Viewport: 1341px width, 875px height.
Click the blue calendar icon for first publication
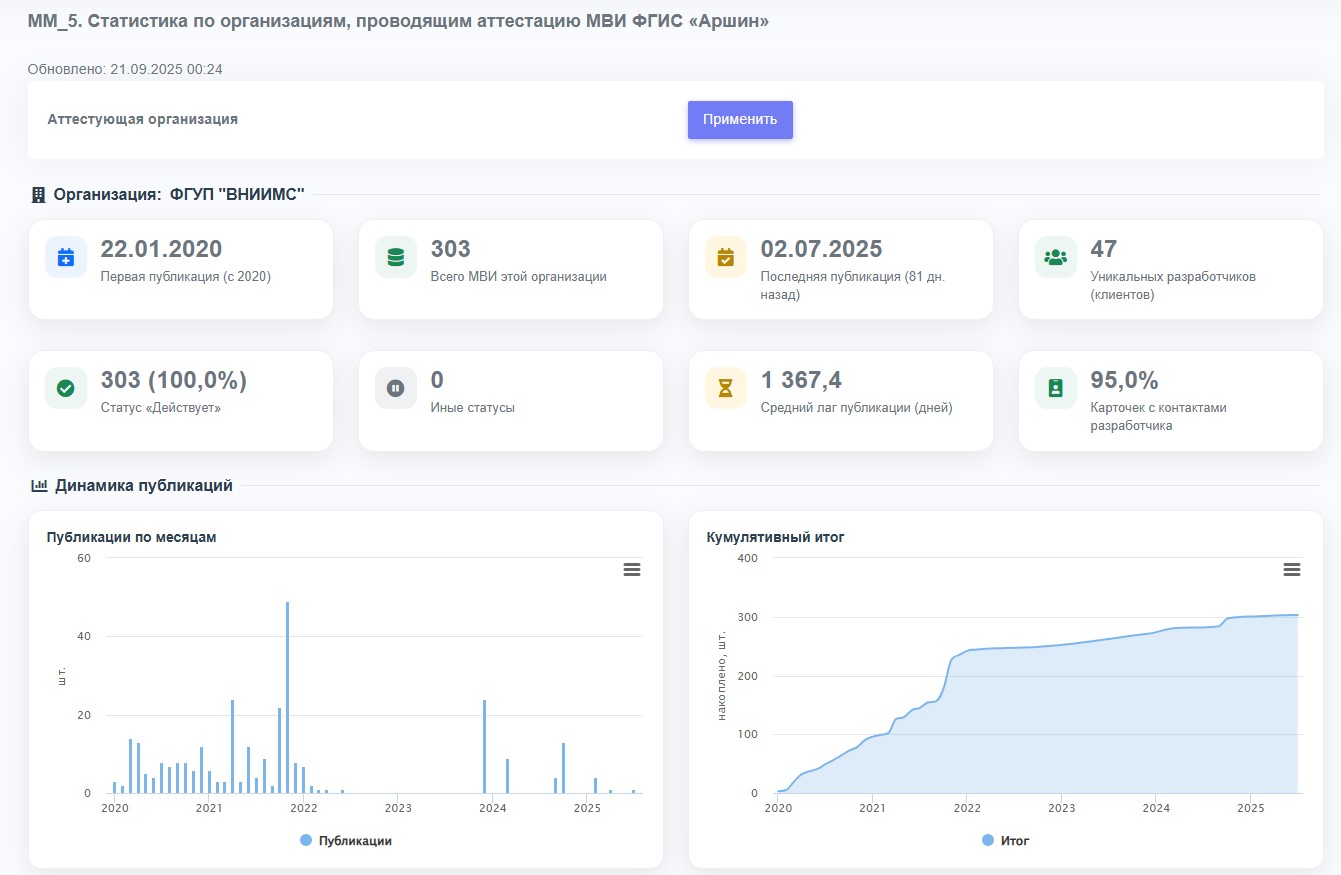[66, 257]
